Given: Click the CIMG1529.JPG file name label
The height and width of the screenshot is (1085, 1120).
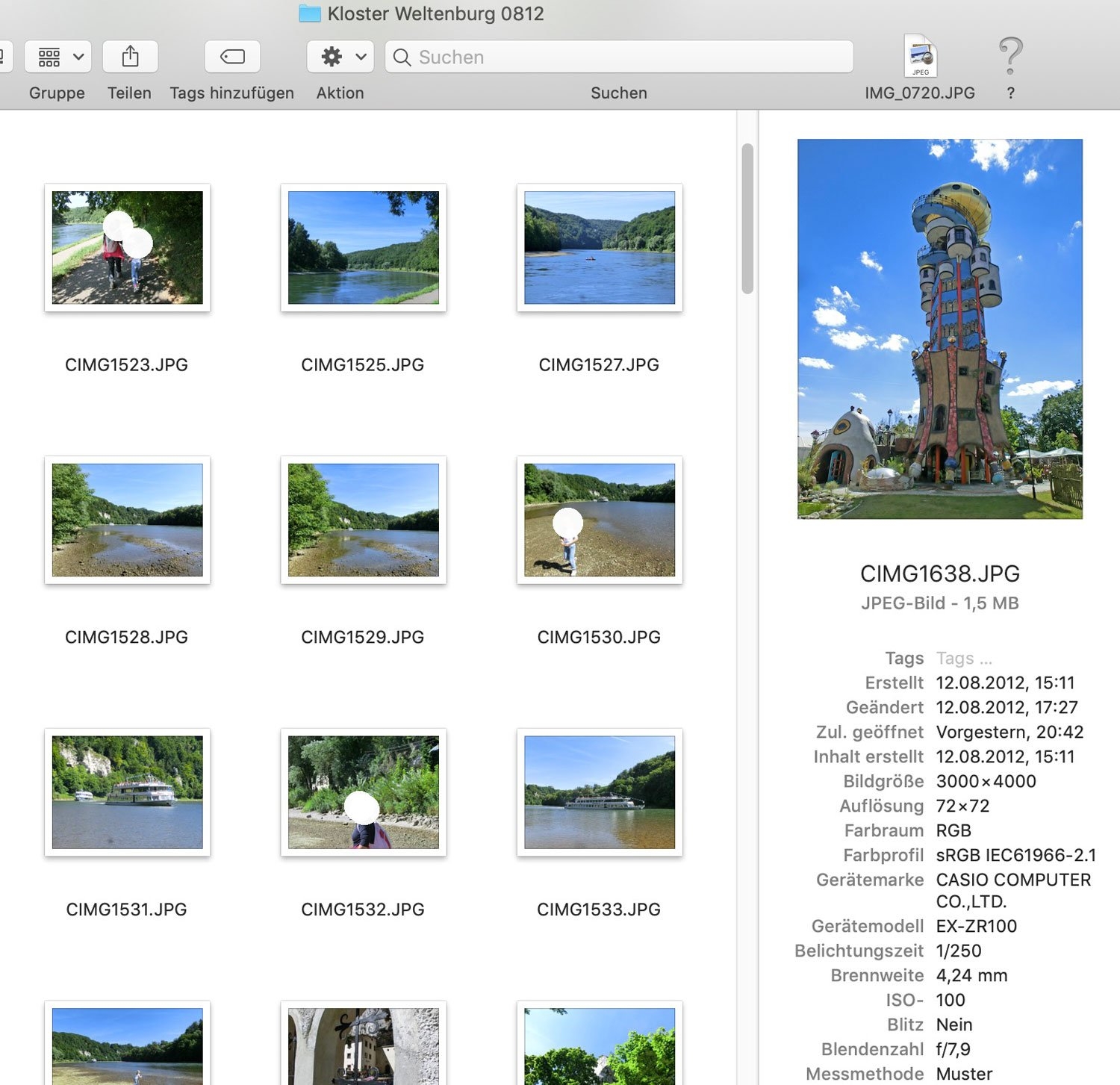Looking at the screenshot, I should 362,637.
